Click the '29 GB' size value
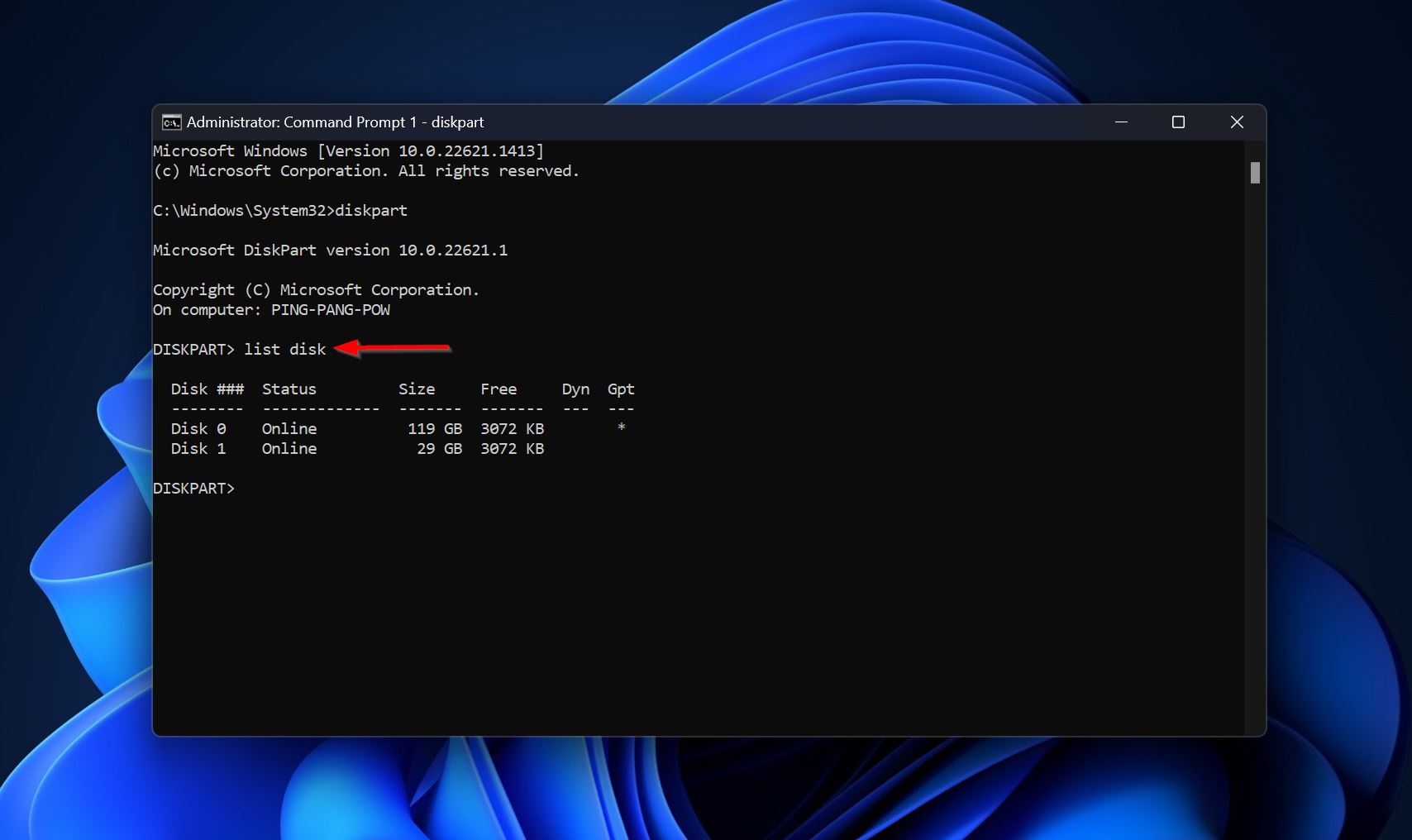The width and height of the screenshot is (1412, 840). point(439,449)
